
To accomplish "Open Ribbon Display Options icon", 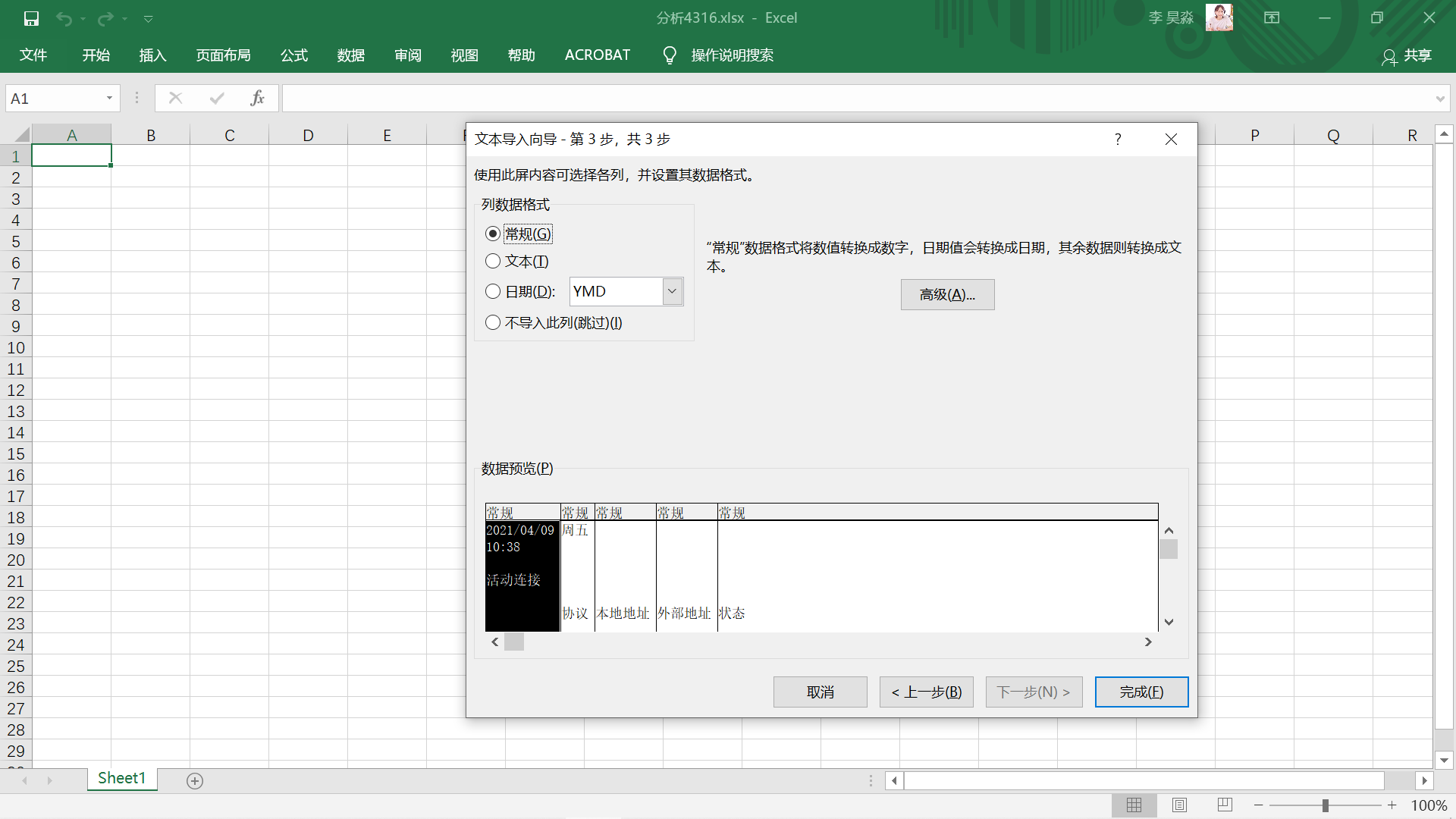I will [x=1272, y=18].
